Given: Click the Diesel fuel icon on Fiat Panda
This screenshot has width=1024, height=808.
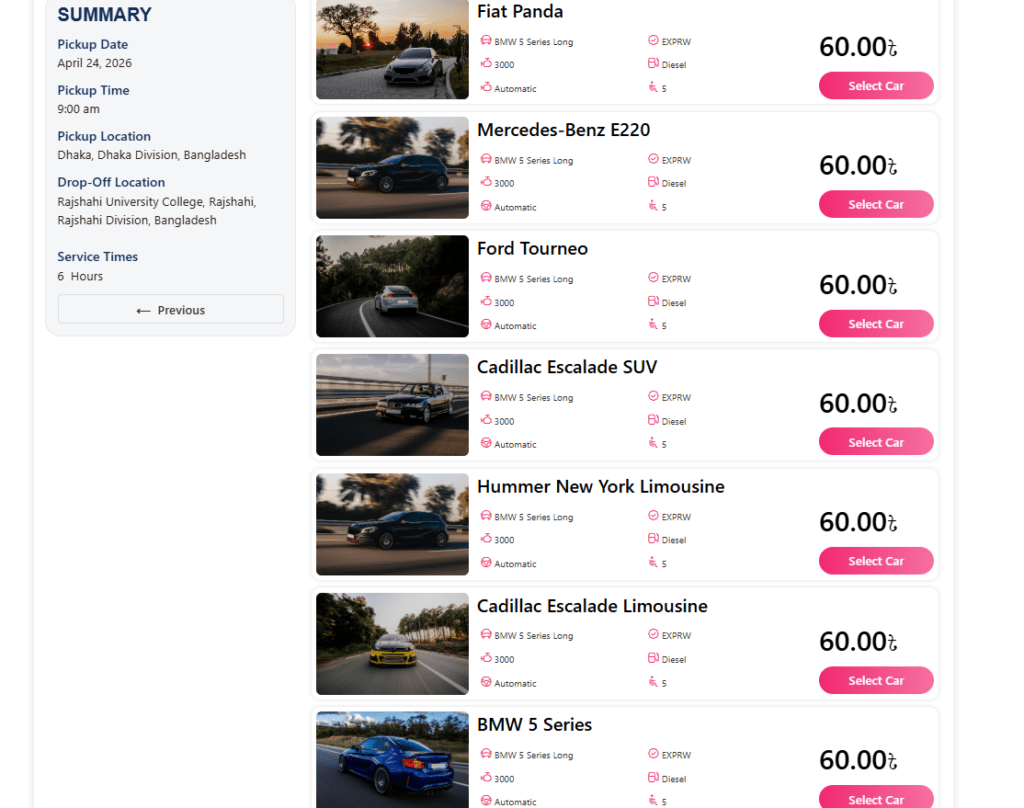Looking at the screenshot, I should point(653,63).
